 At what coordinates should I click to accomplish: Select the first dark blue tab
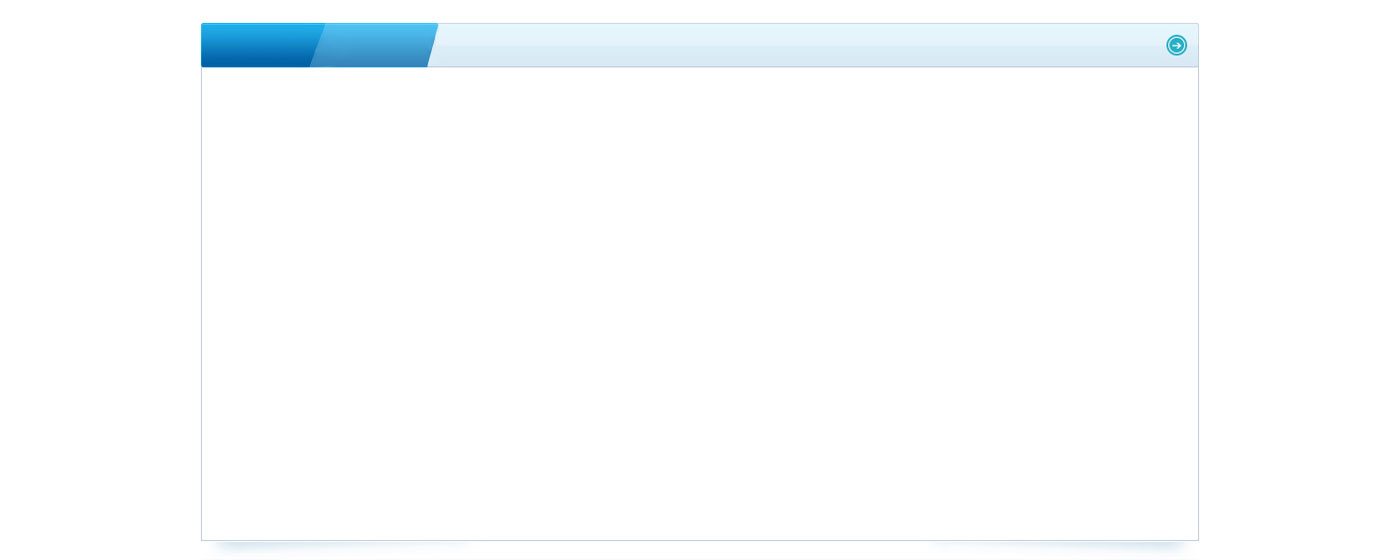tap(262, 45)
